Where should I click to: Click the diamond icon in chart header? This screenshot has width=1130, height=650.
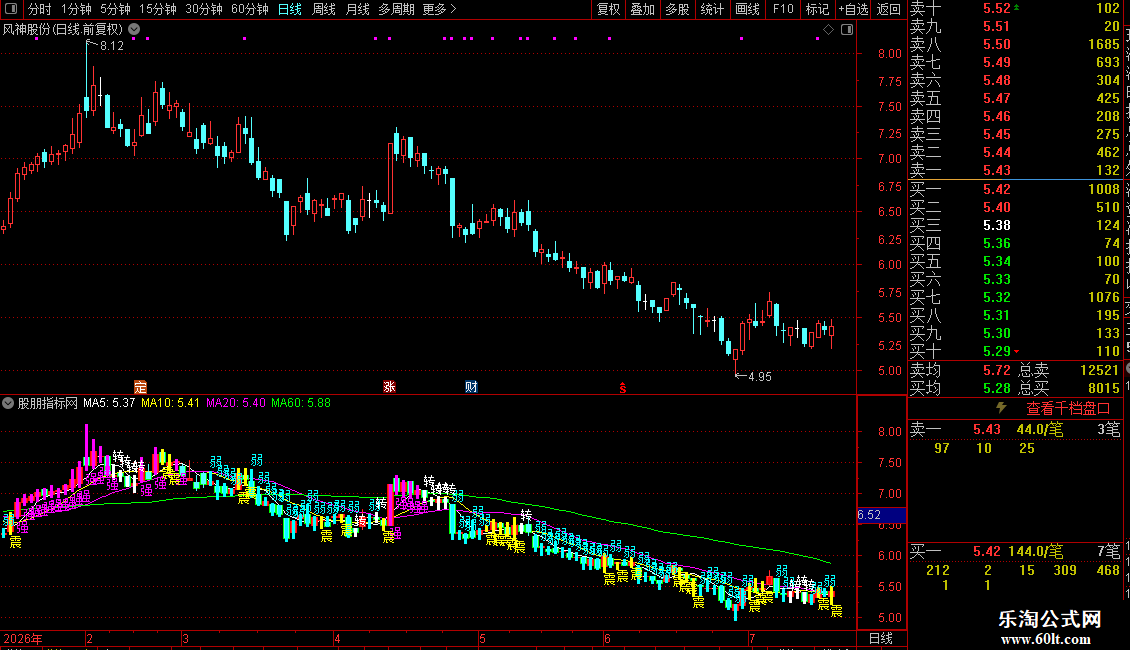point(829,30)
